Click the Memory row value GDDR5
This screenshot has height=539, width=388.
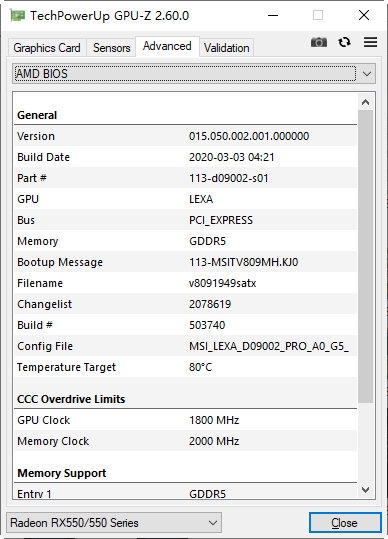(207, 241)
